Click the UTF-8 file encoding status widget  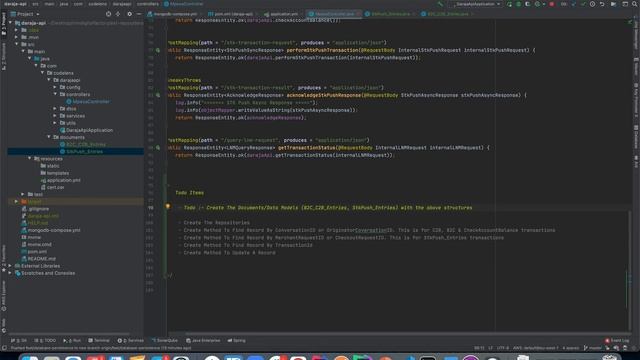click(502, 348)
